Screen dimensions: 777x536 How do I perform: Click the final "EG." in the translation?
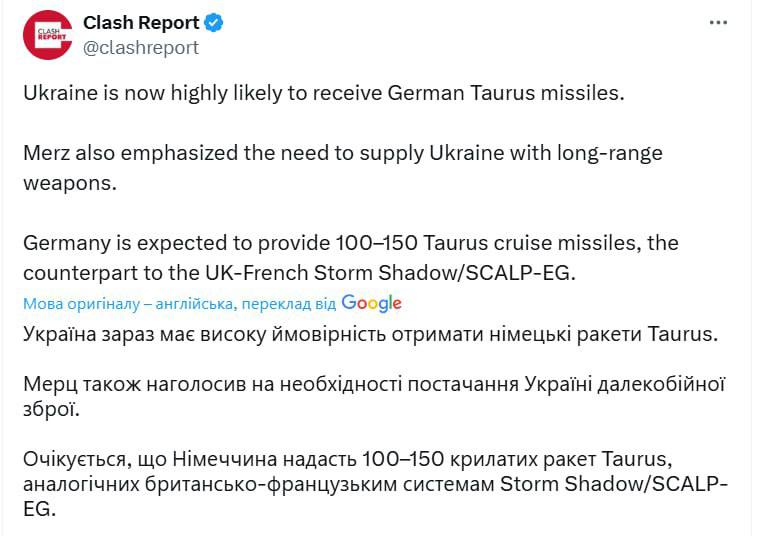tap(38, 509)
